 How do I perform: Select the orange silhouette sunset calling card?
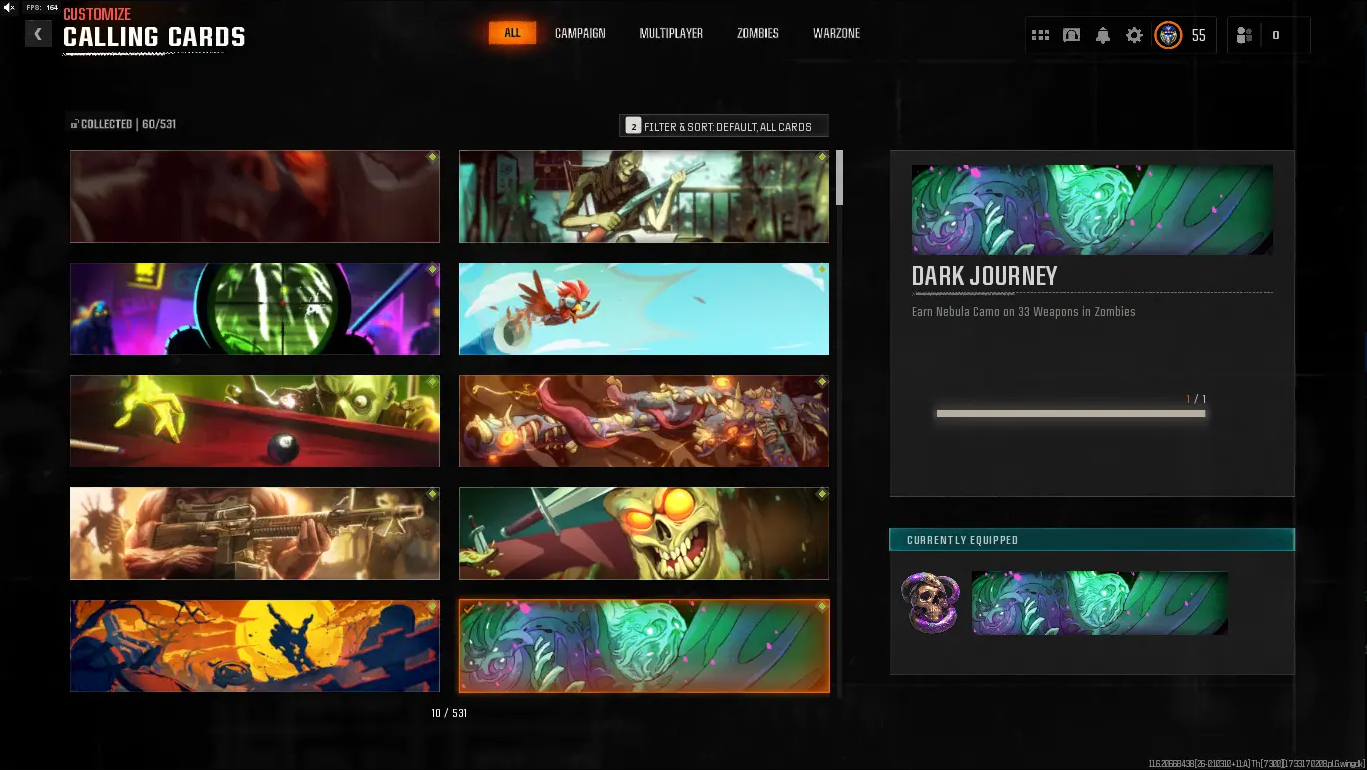click(x=255, y=646)
